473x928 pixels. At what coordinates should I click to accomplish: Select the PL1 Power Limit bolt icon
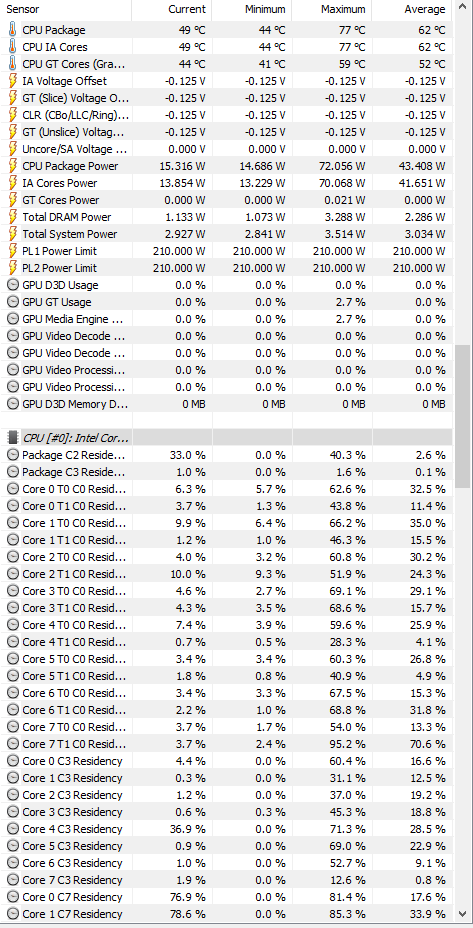coord(12,251)
